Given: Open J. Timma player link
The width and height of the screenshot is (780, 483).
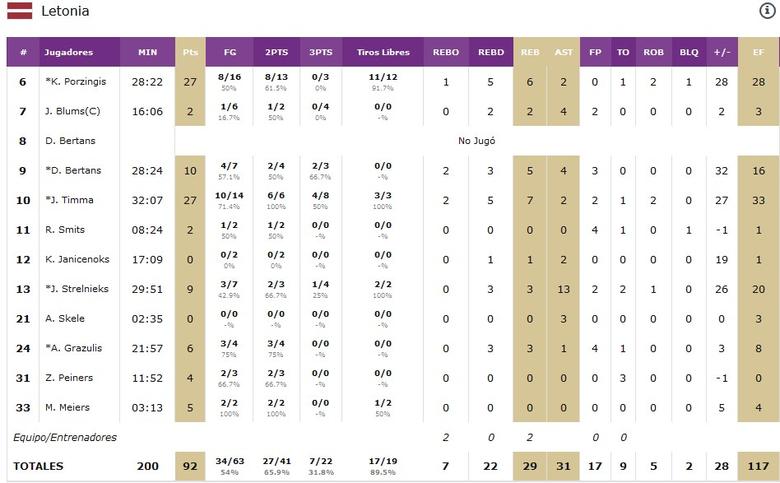Looking at the screenshot, I should point(68,200).
